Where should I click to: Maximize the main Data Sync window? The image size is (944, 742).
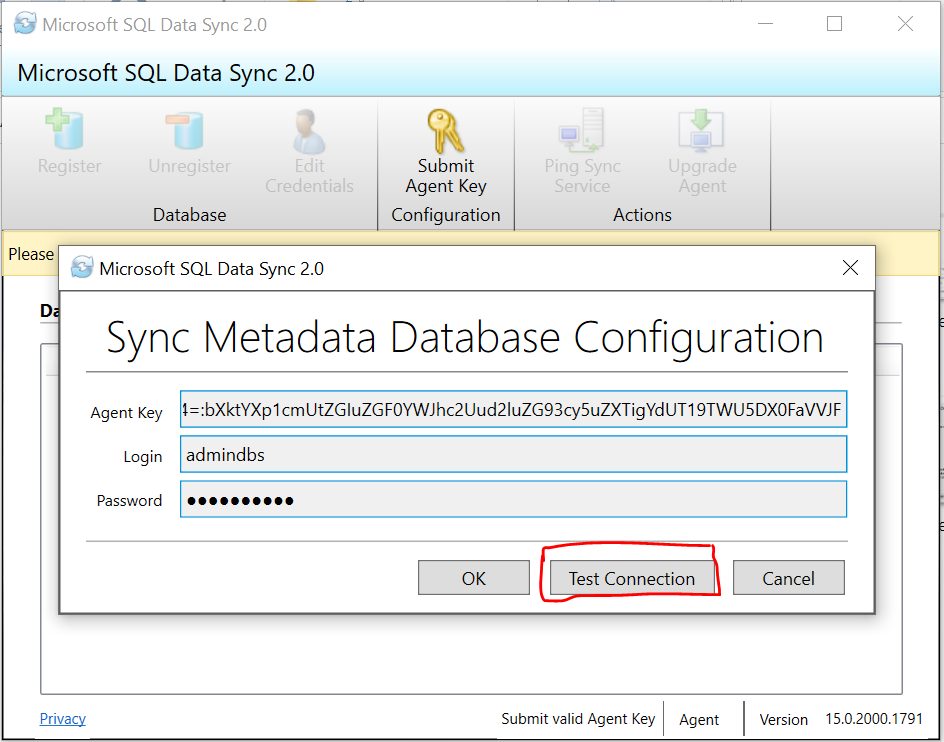[x=834, y=24]
